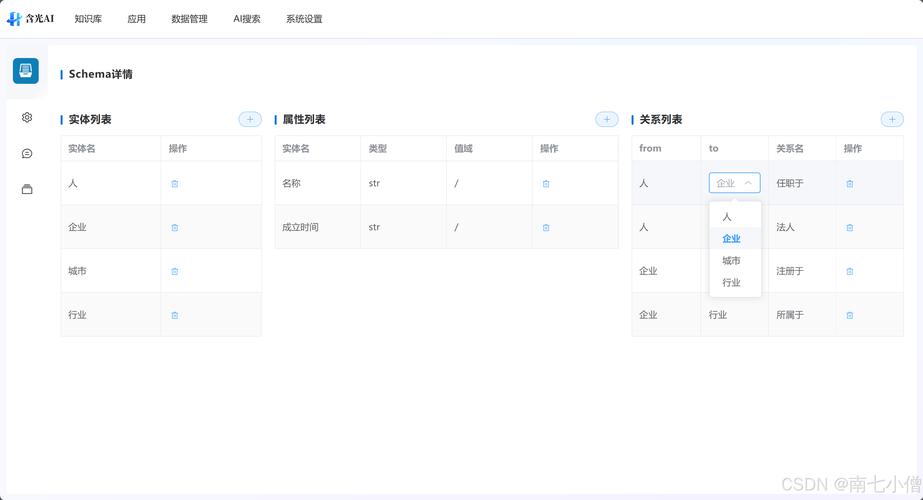Screen dimensions: 923x500
Task: Choose 城市 option in dropdown list
Action: 735,260
